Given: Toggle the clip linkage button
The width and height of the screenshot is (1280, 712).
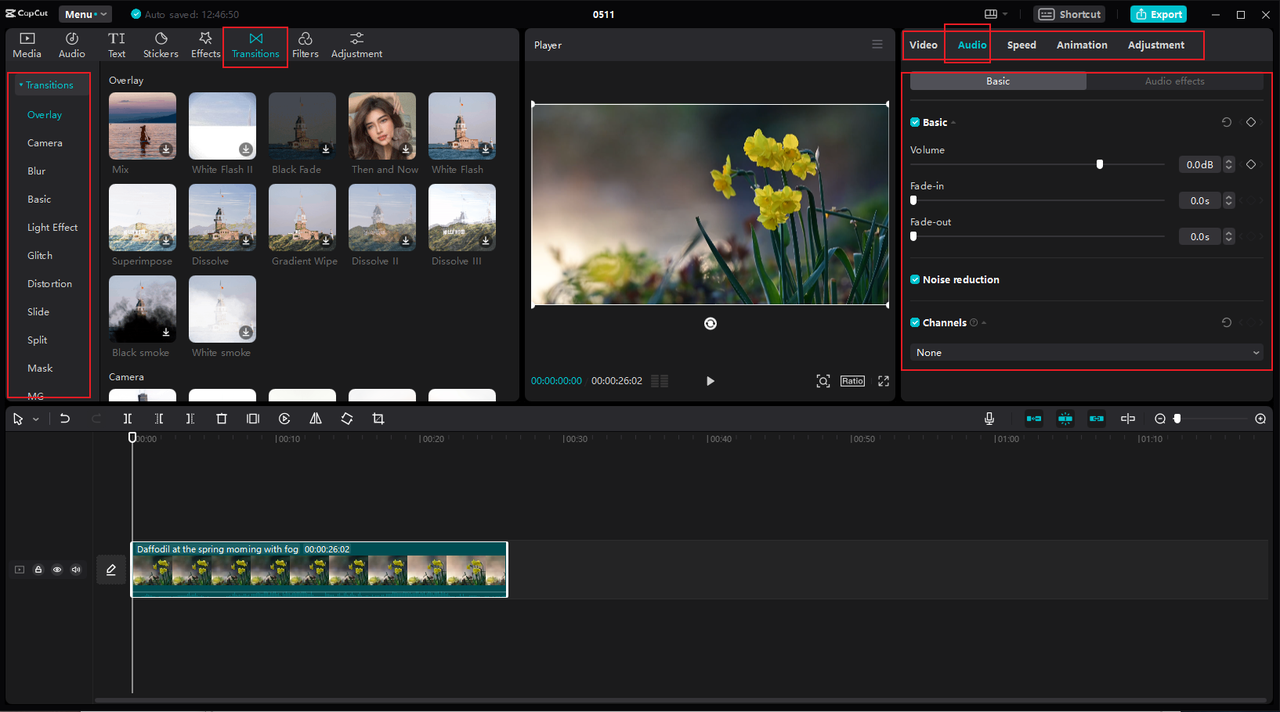Looking at the screenshot, I should point(1096,419).
